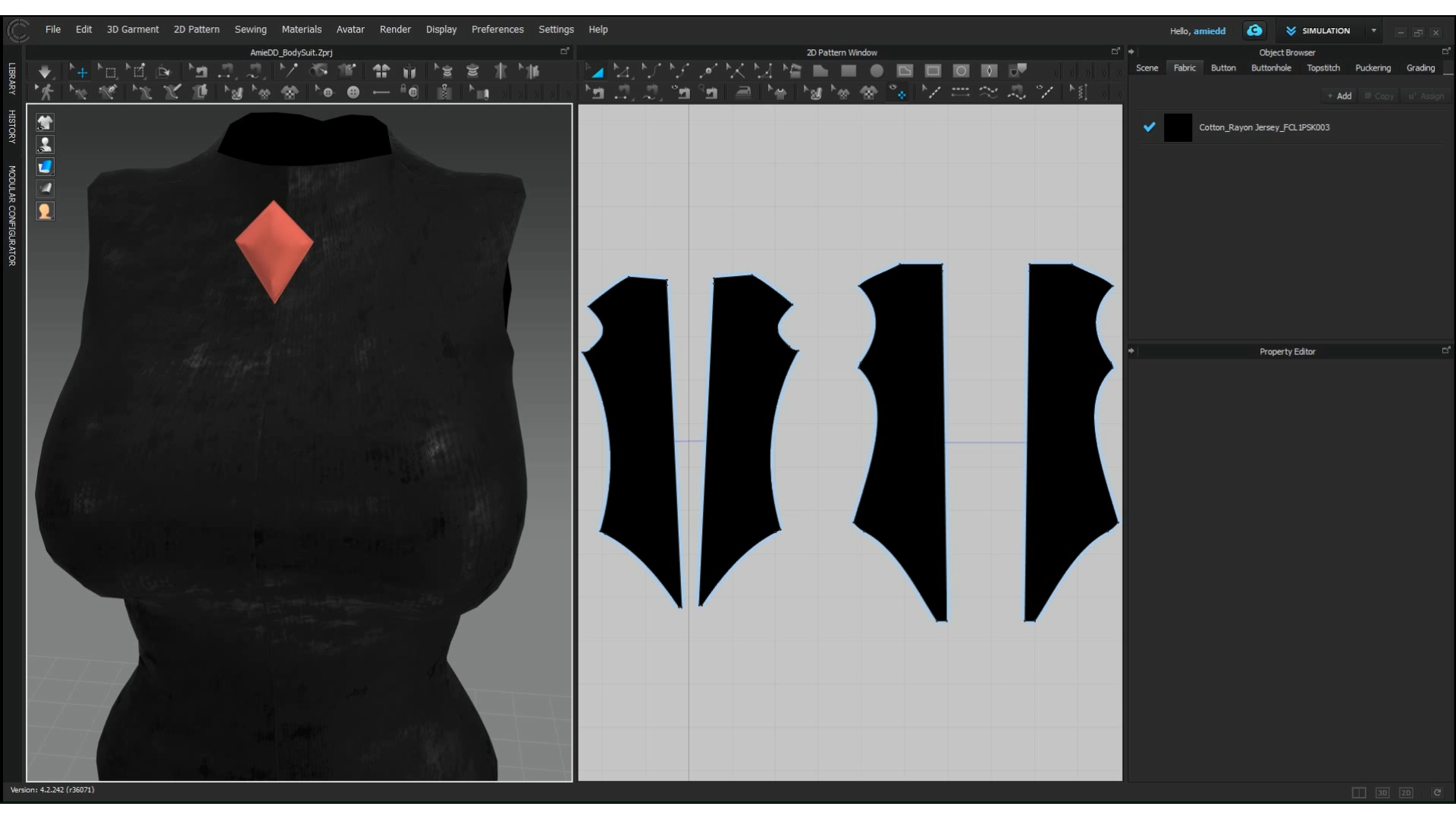This screenshot has height=819, width=1456.
Task: Open the MODULAR CONFIGURATOR side panel
Action: (12, 215)
